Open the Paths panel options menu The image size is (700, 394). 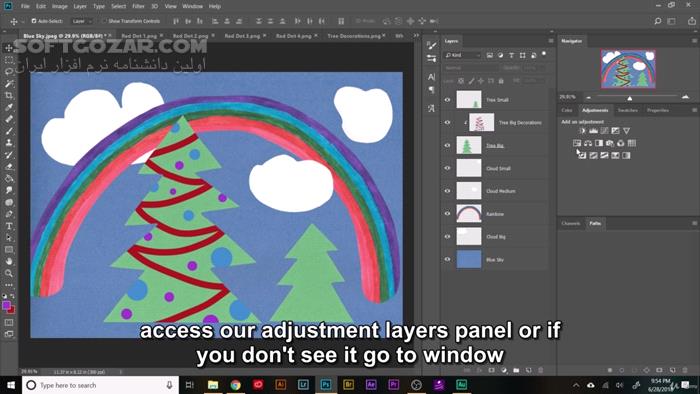(694, 223)
